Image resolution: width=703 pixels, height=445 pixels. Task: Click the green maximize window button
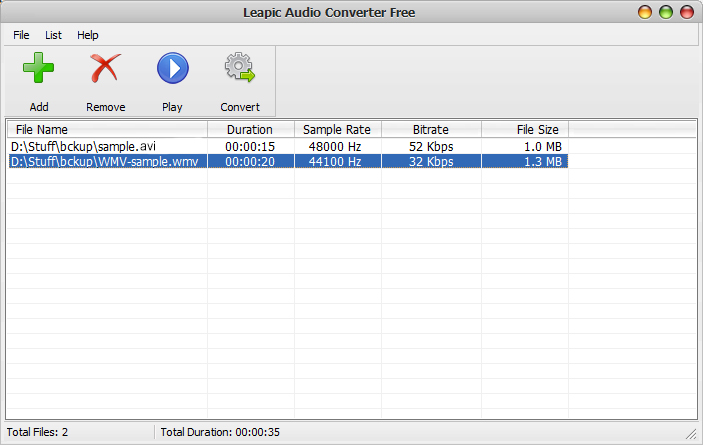[x=666, y=12]
